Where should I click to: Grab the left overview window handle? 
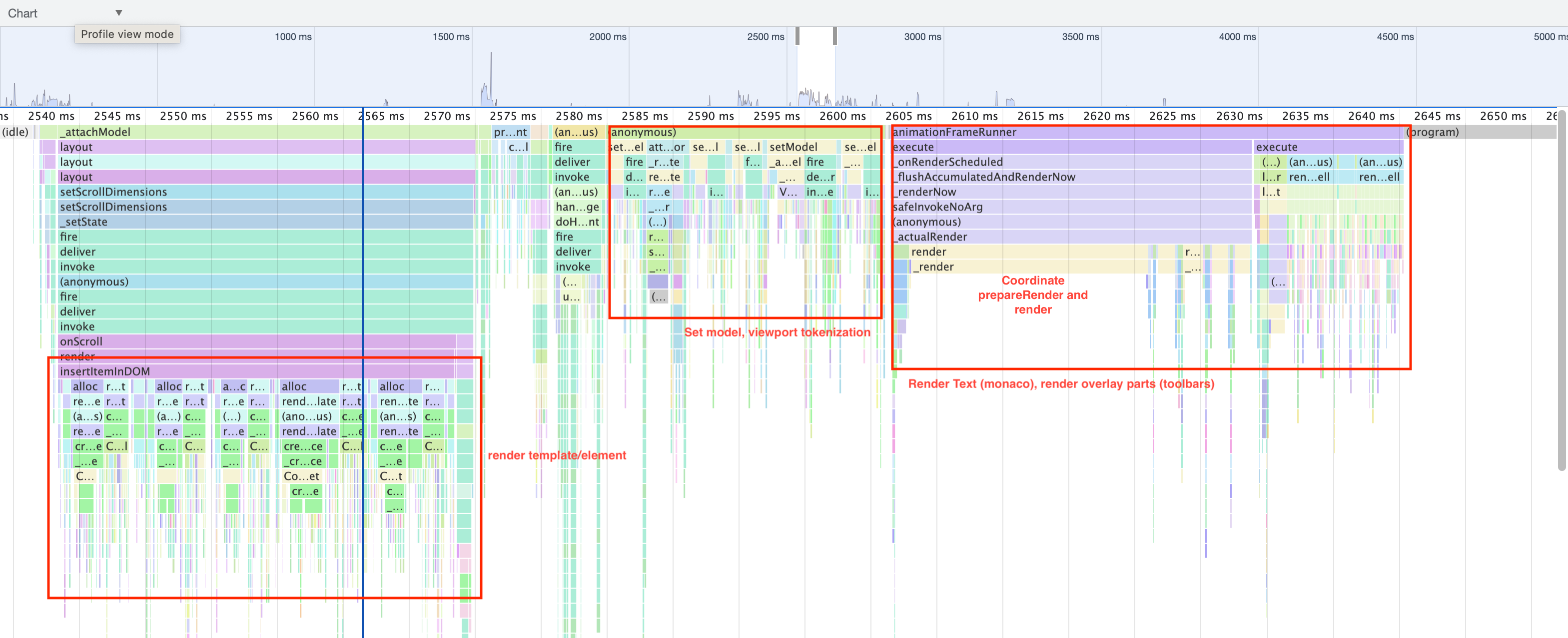click(x=797, y=36)
